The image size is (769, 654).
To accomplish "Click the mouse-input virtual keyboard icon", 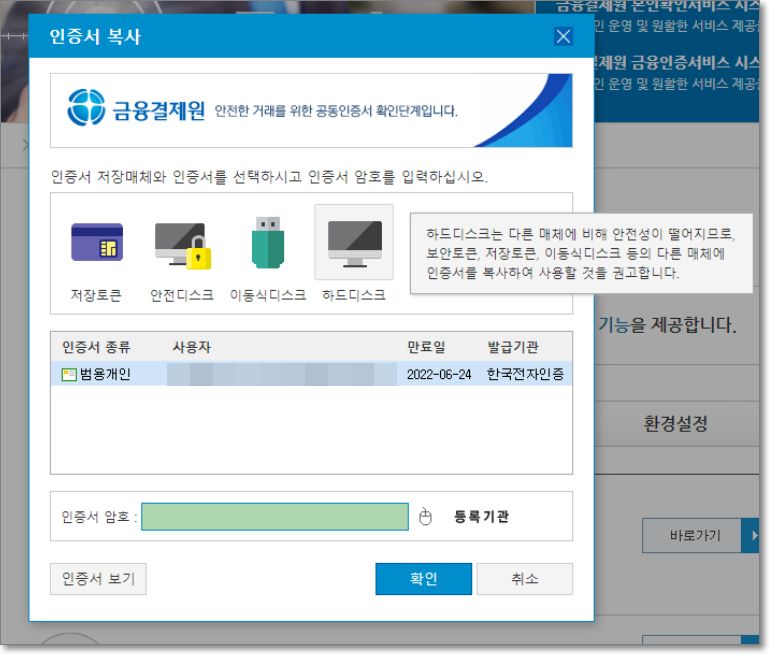I will tap(425, 516).
